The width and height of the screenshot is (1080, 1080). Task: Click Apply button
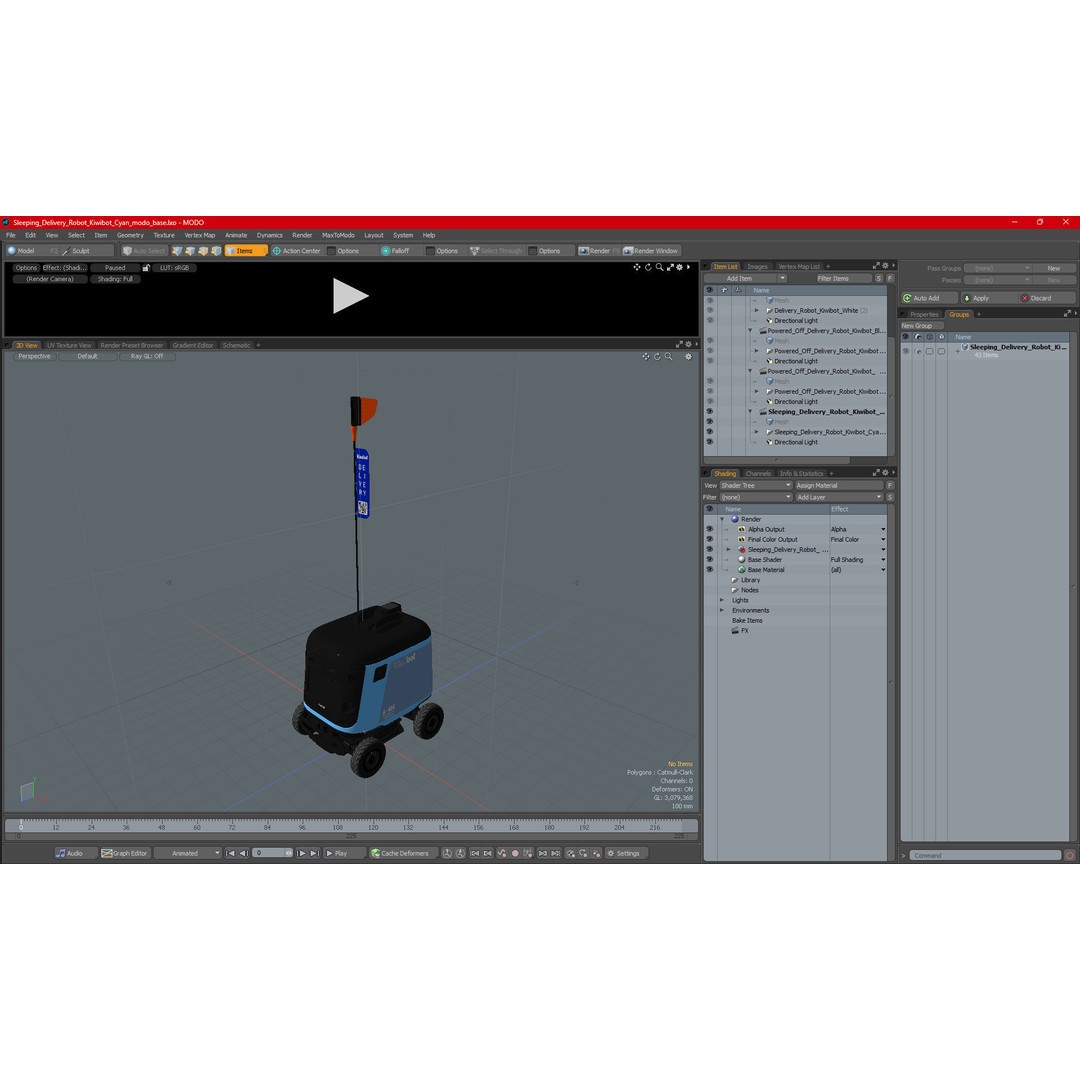(x=988, y=298)
